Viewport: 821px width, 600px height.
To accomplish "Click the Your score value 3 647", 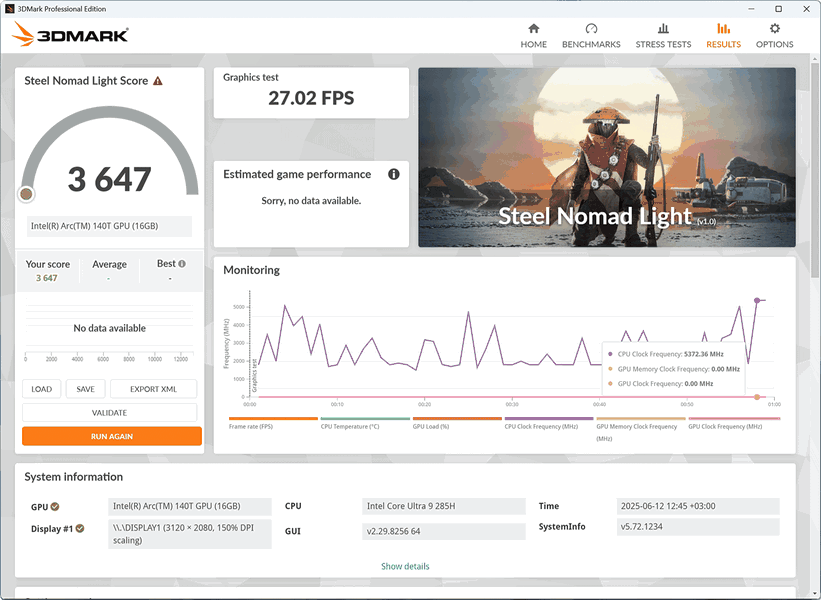I will pos(47,278).
